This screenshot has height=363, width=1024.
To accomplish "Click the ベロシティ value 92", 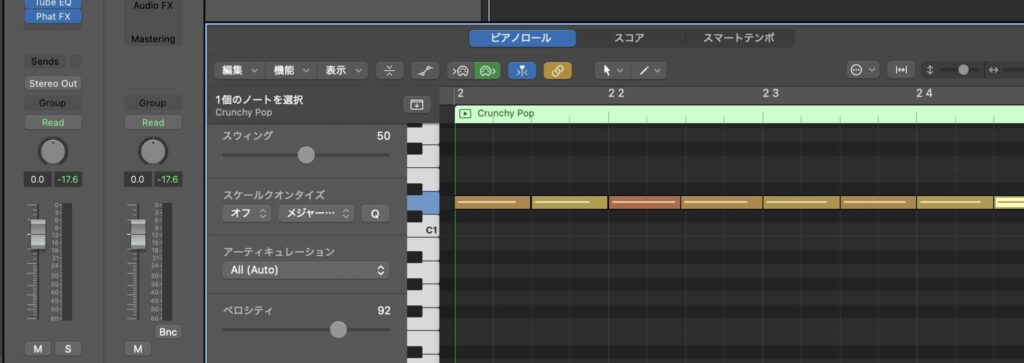I will (383, 310).
